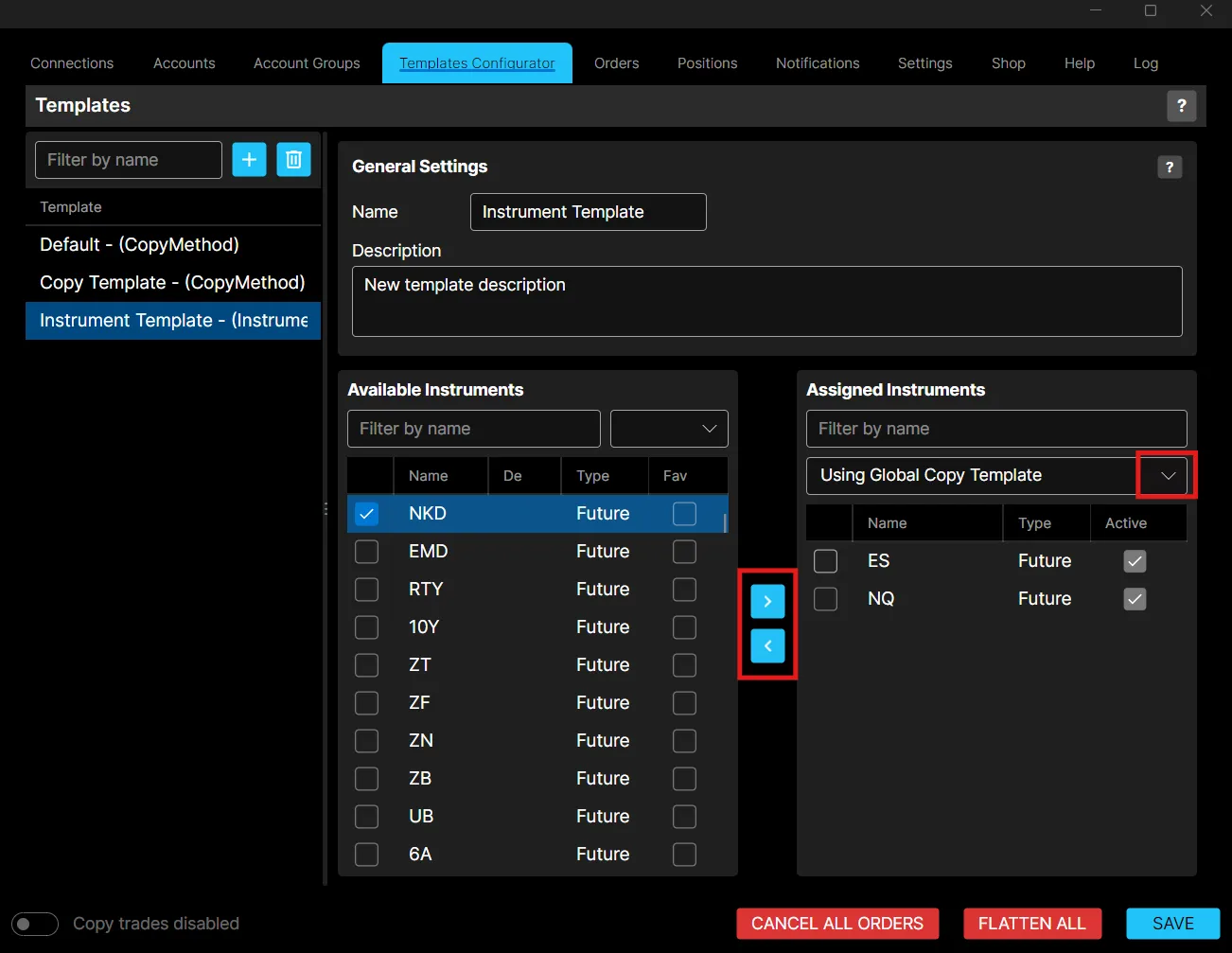Uncheck the NKD instrument checkbox
This screenshot has height=953, width=1232.
click(366, 514)
